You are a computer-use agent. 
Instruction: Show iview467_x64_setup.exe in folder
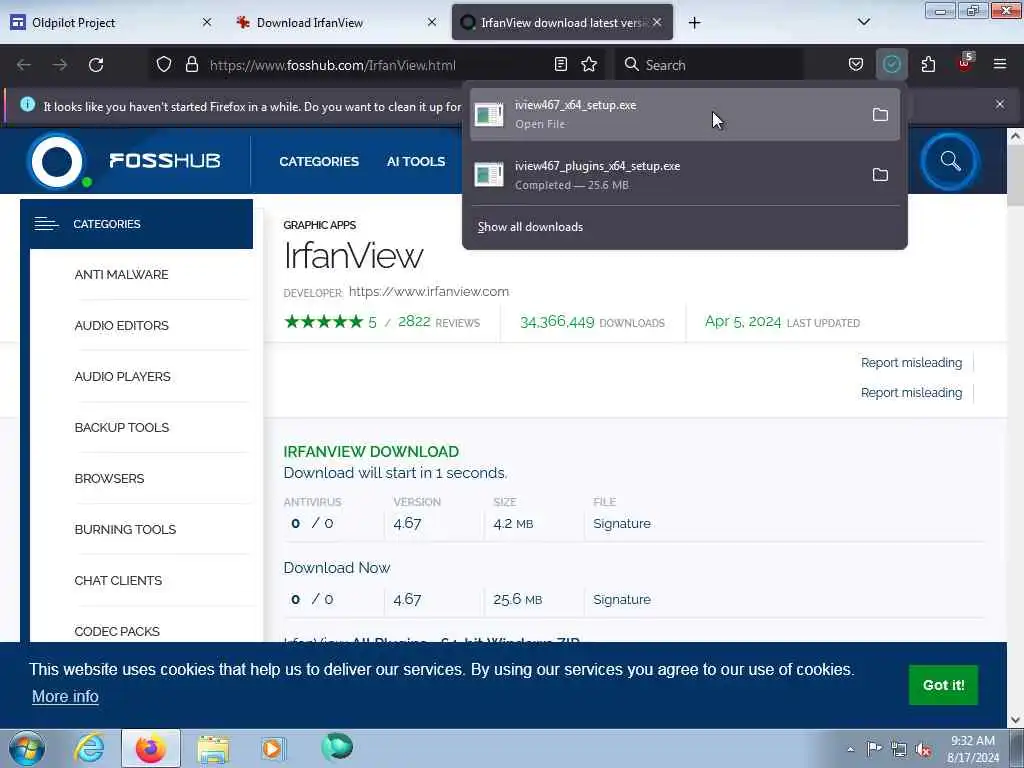tap(880, 115)
